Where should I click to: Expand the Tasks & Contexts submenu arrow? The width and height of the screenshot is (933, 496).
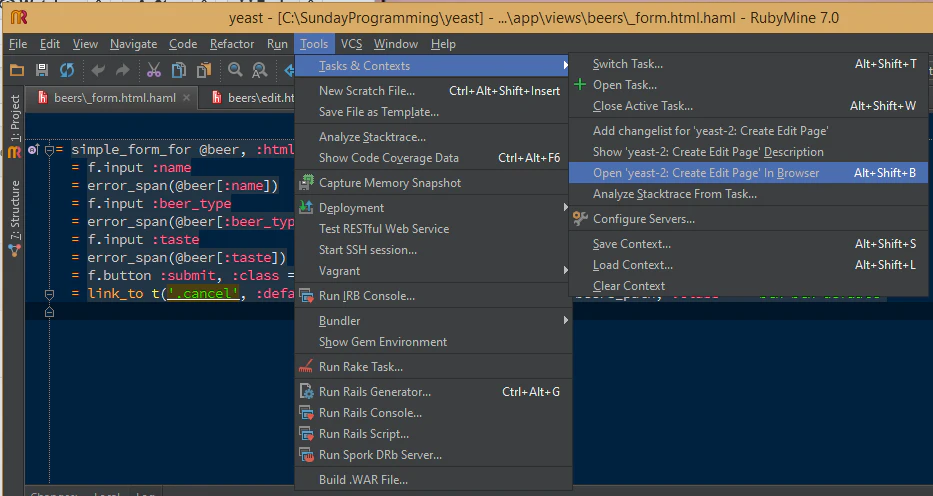pyautogui.click(x=565, y=65)
